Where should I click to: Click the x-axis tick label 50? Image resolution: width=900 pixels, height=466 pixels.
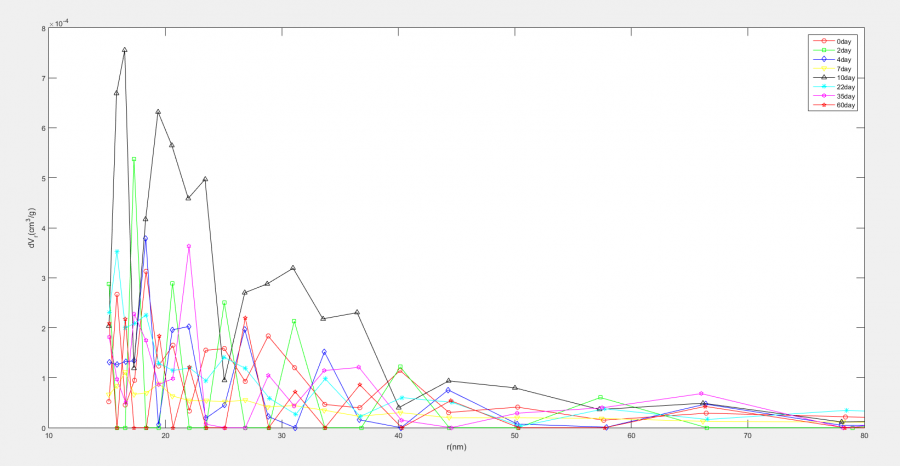(515, 436)
